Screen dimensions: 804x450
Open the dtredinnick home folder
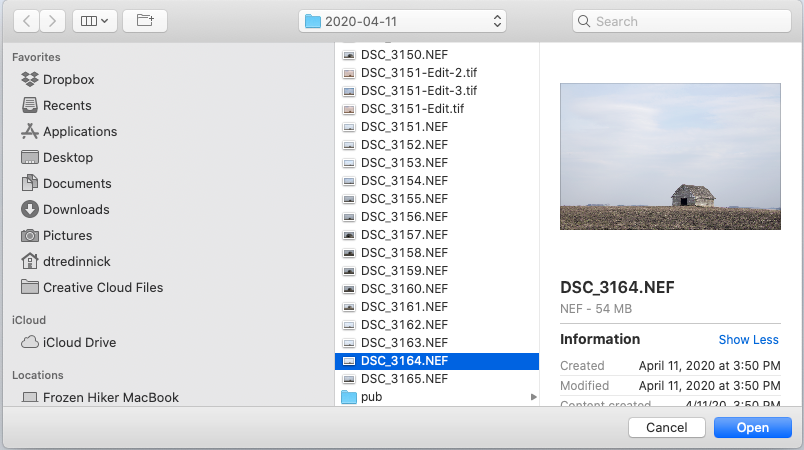point(66,261)
